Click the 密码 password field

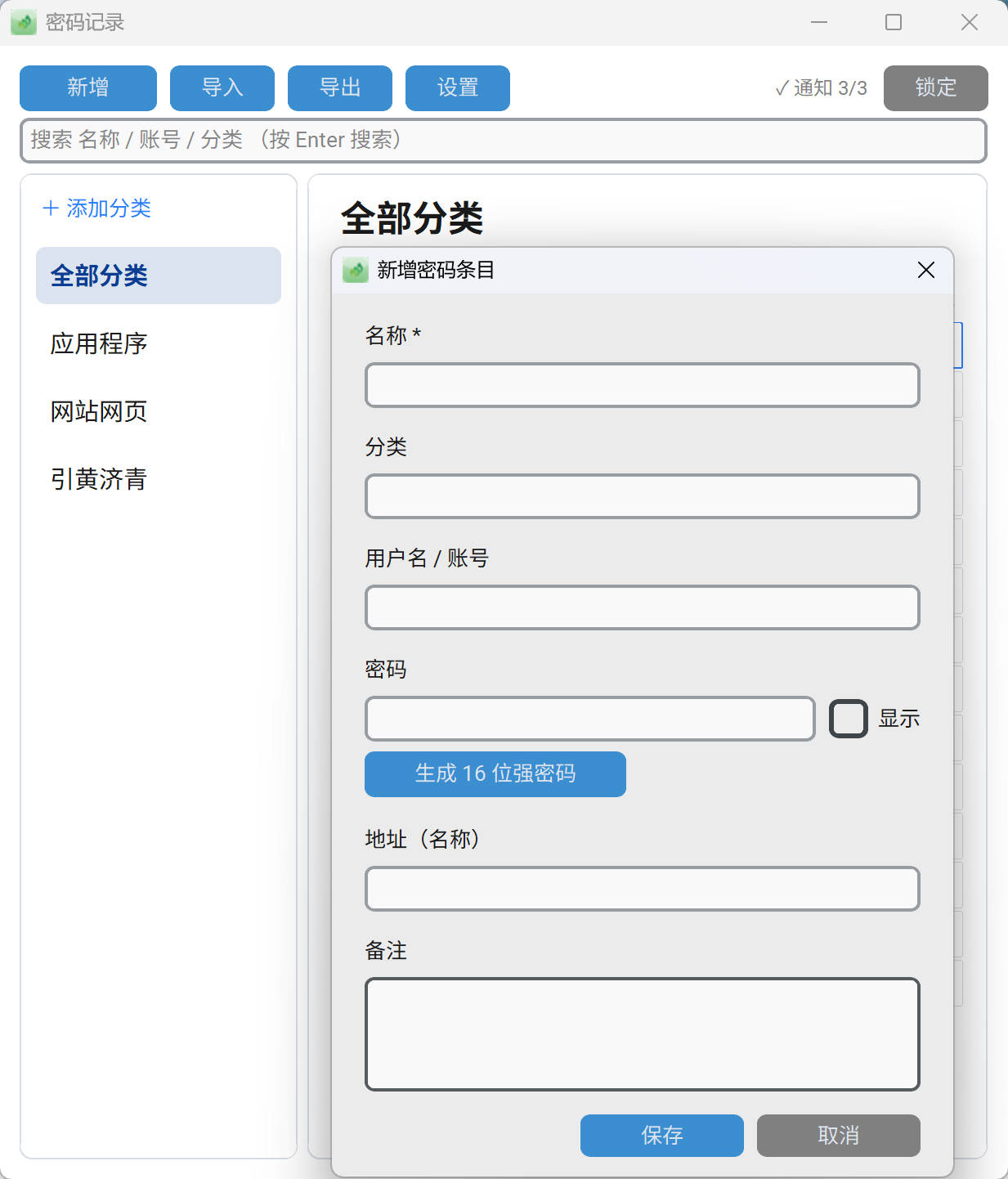click(590, 719)
